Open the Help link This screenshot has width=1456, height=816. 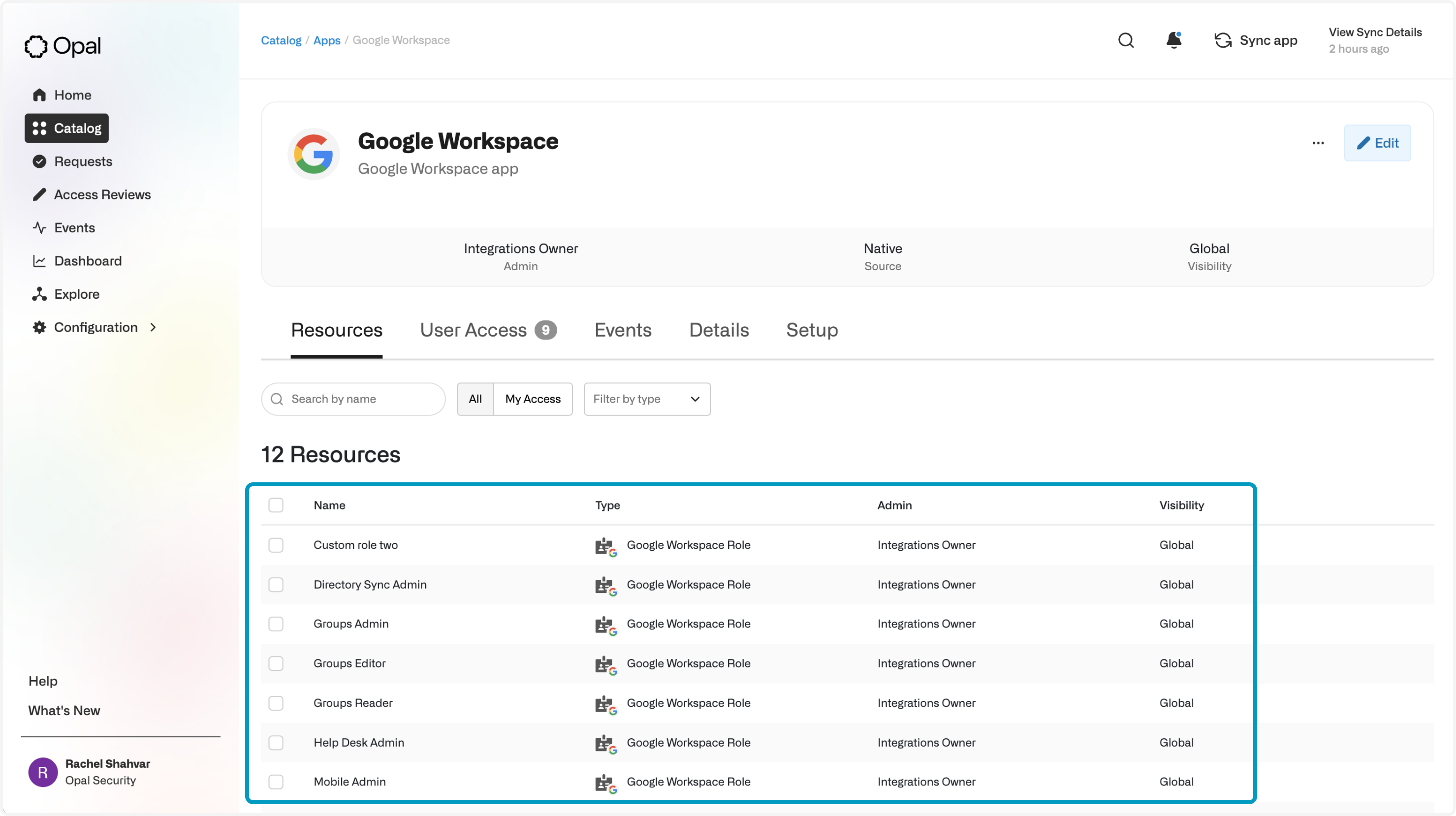(43, 681)
